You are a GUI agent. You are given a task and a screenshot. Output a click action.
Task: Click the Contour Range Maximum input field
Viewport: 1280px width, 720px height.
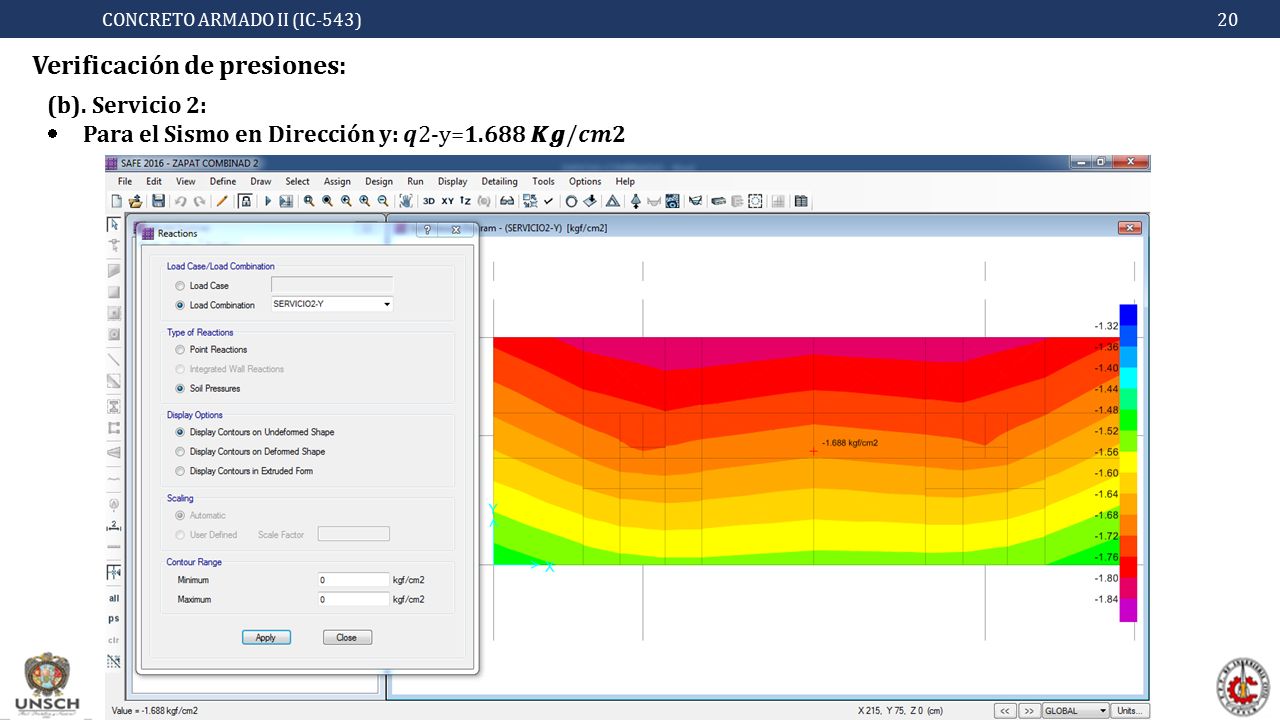353,599
